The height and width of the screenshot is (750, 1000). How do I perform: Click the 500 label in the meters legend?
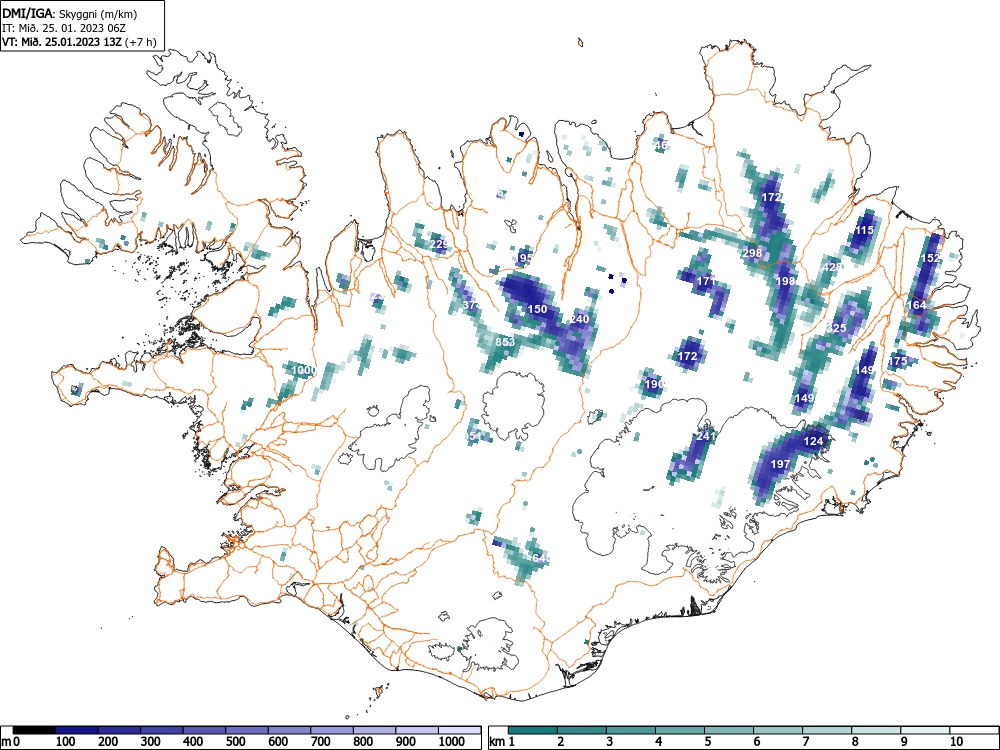(x=235, y=741)
